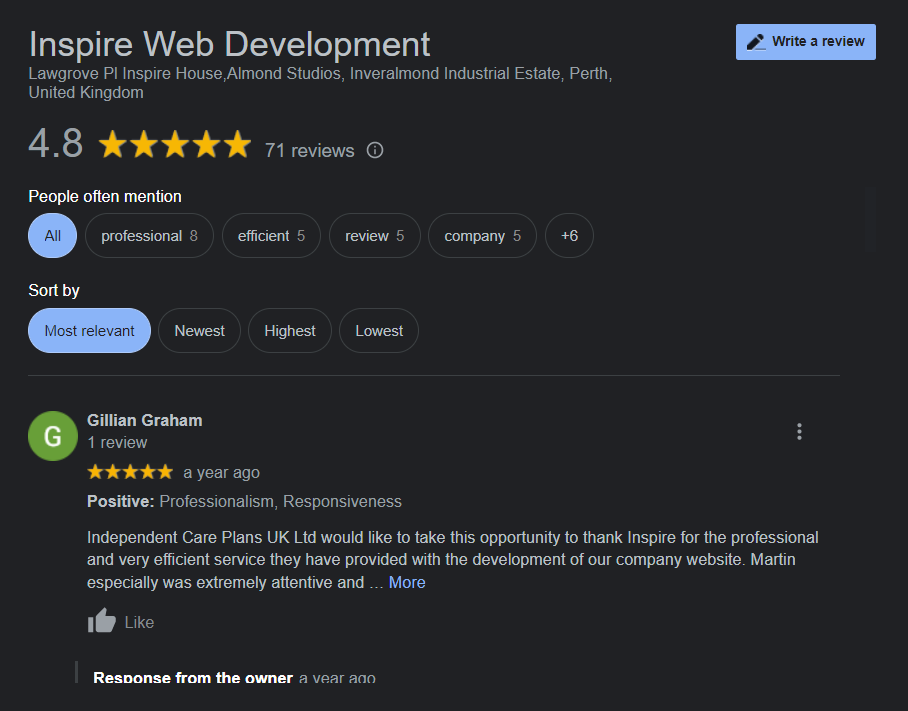Filter reviews by 'company' mention
Screen dimensions: 908x711
tap(482, 236)
